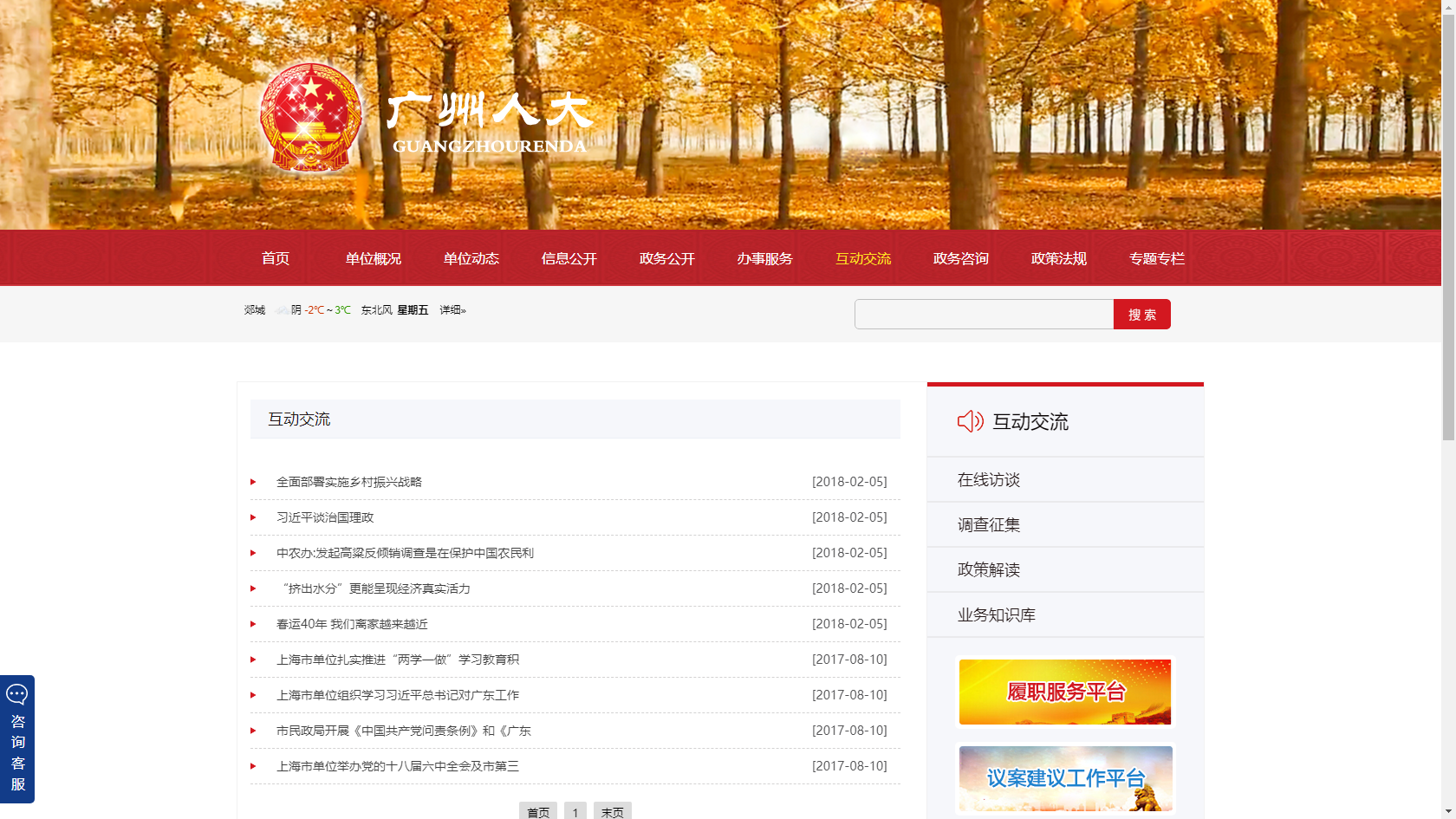The width and height of the screenshot is (1456, 819).
Task: Open 政务公开 menu item
Action: tap(667, 258)
